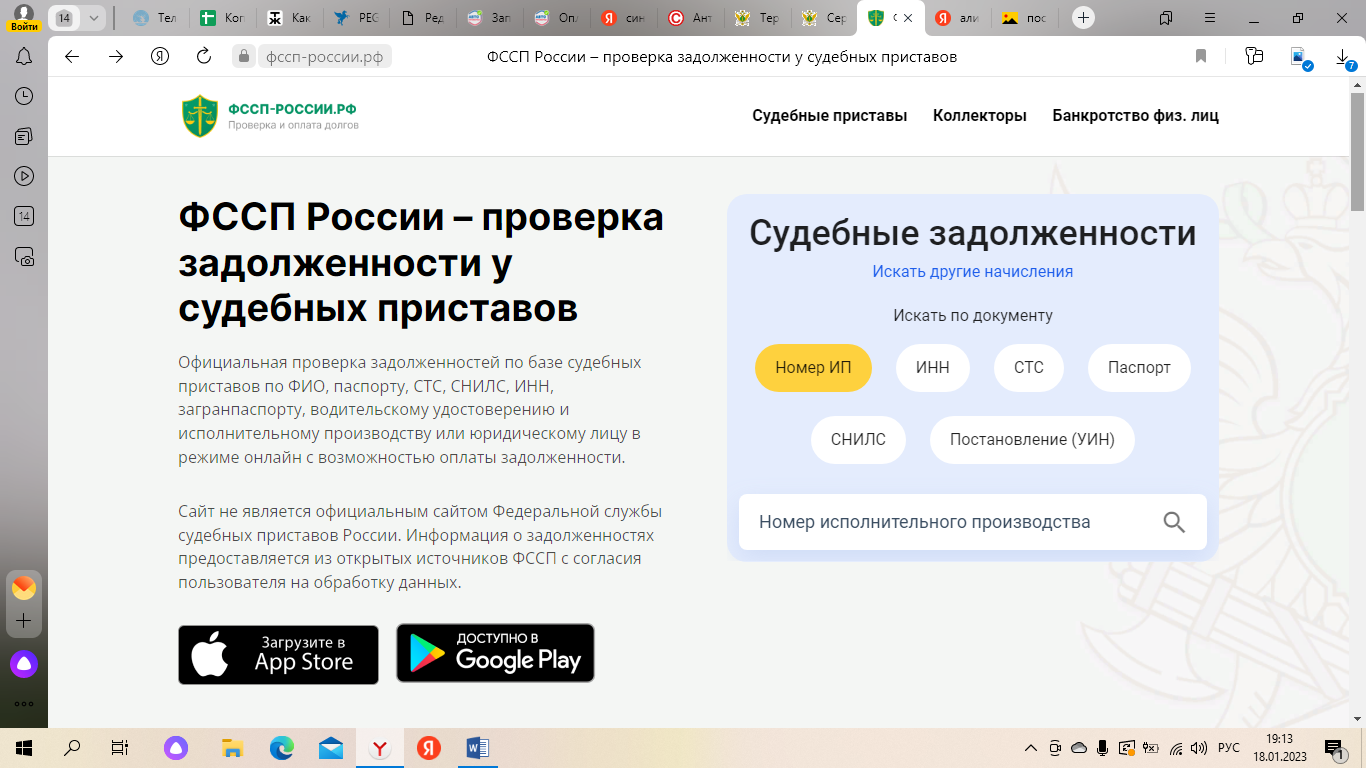Image resolution: width=1366 pixels, height=768 pixels.
Task: Open notifications bell in sidebar
Action: pyautogui.click(x=24, y=57)
